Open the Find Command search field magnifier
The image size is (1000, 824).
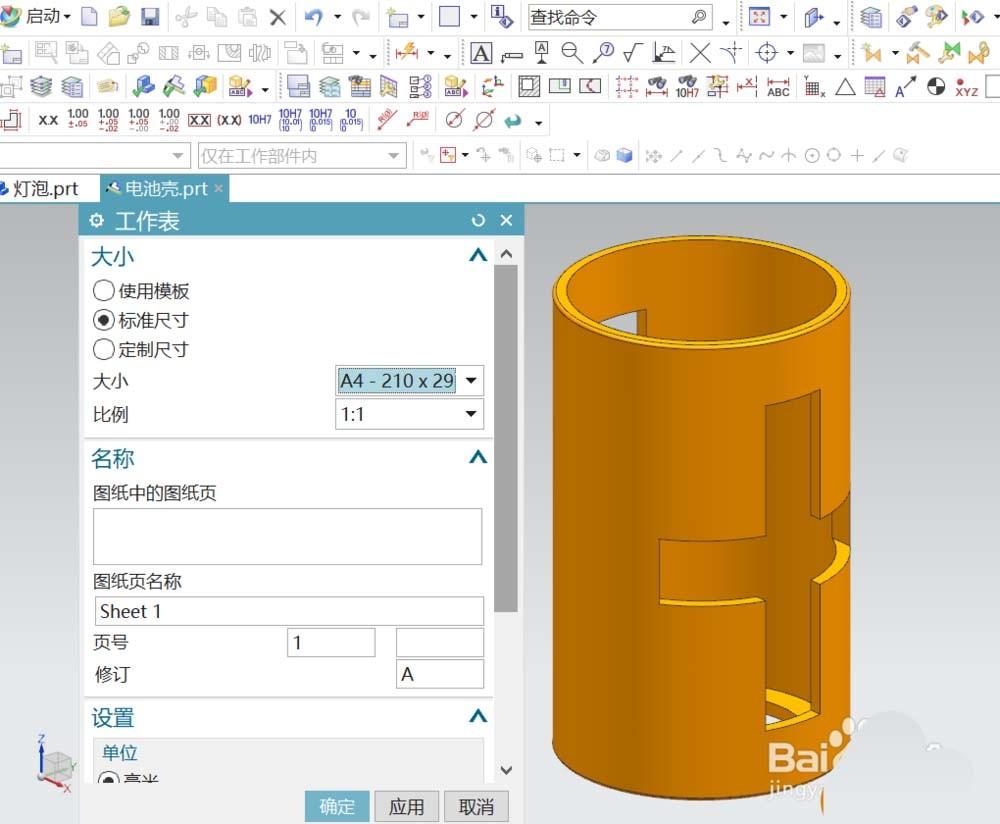click(701, 17)
